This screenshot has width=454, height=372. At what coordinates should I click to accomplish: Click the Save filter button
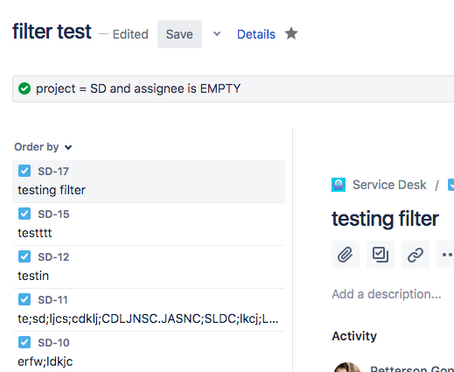click(x=180, y=34)
